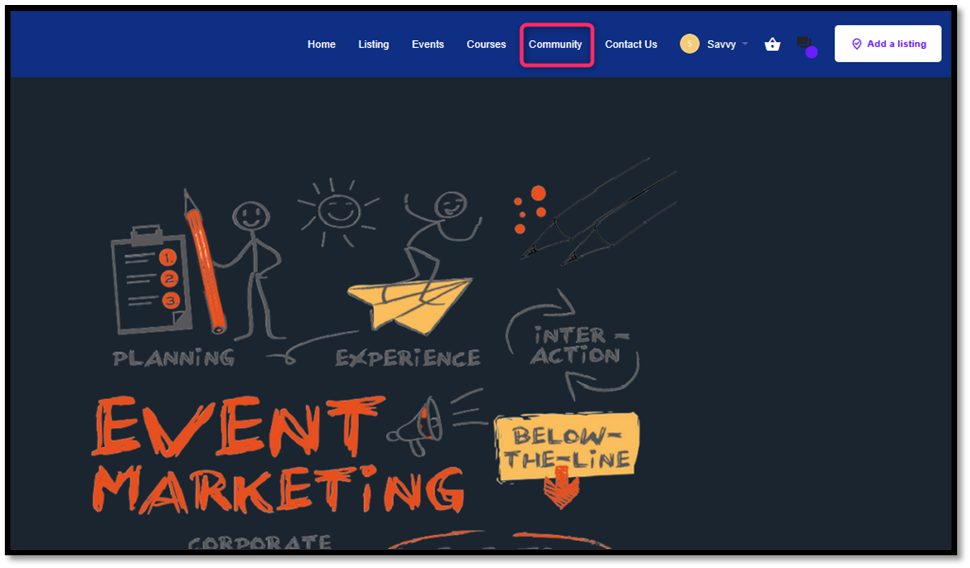Image resolution: width=970 pixels, height=568 pixels.
Task: Click the planning clipboard checklist drawing
Action: pos(150,280)
